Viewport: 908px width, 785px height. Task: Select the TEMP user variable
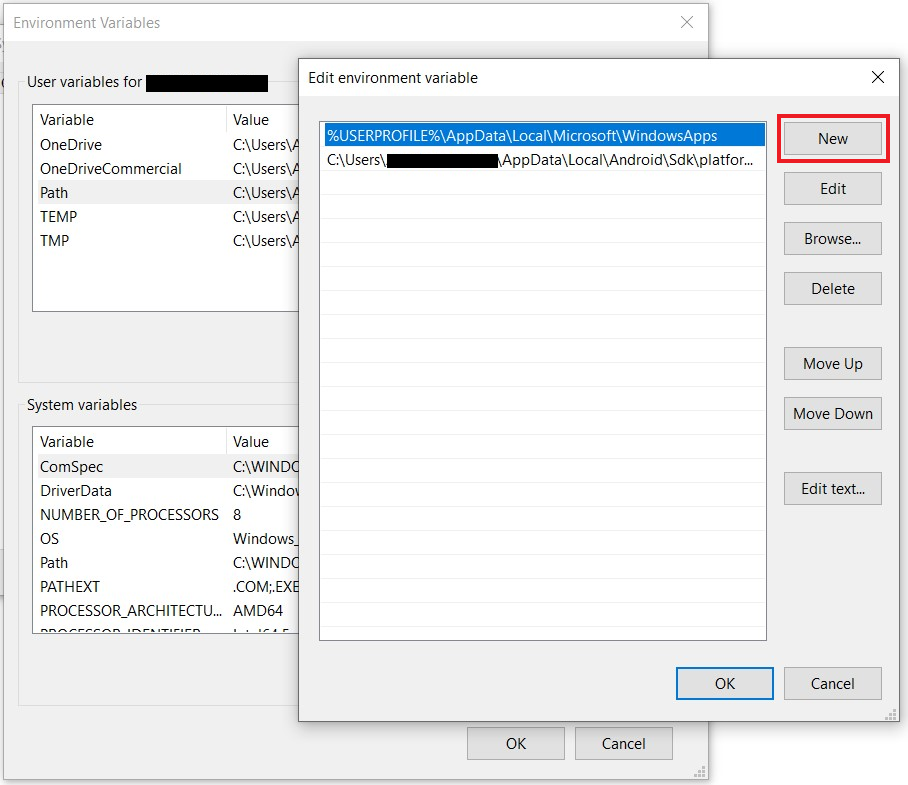[60, 216]
